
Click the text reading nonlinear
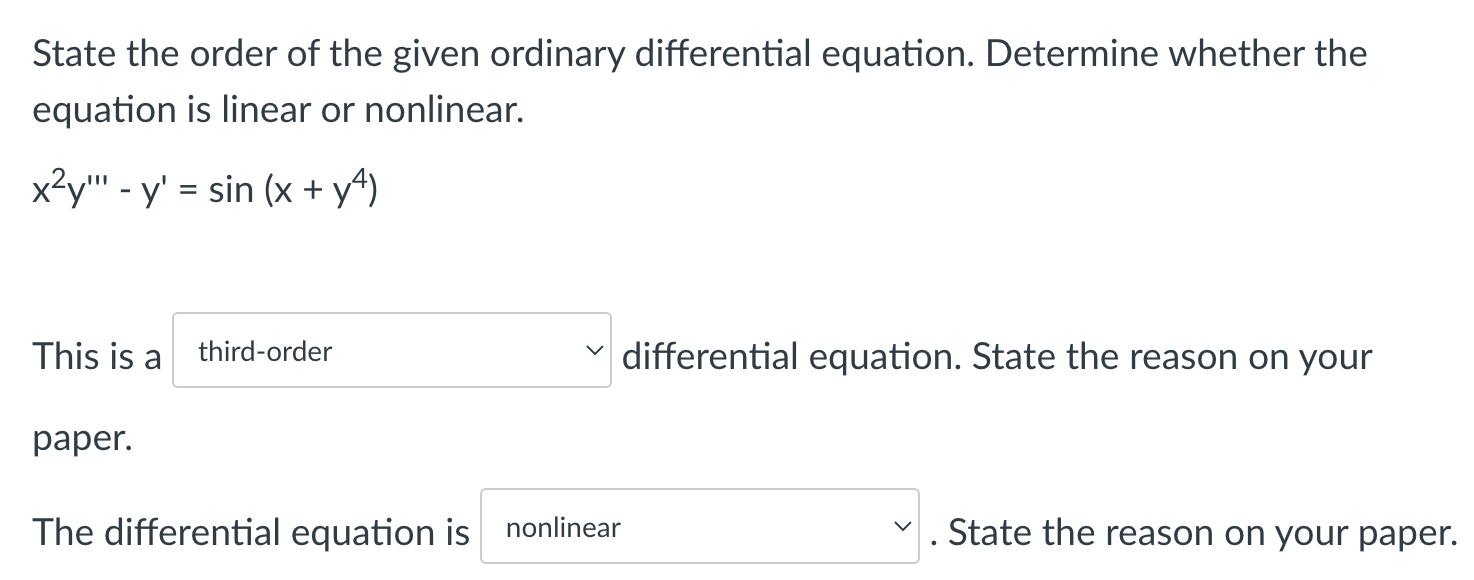[x=561, y=527]
